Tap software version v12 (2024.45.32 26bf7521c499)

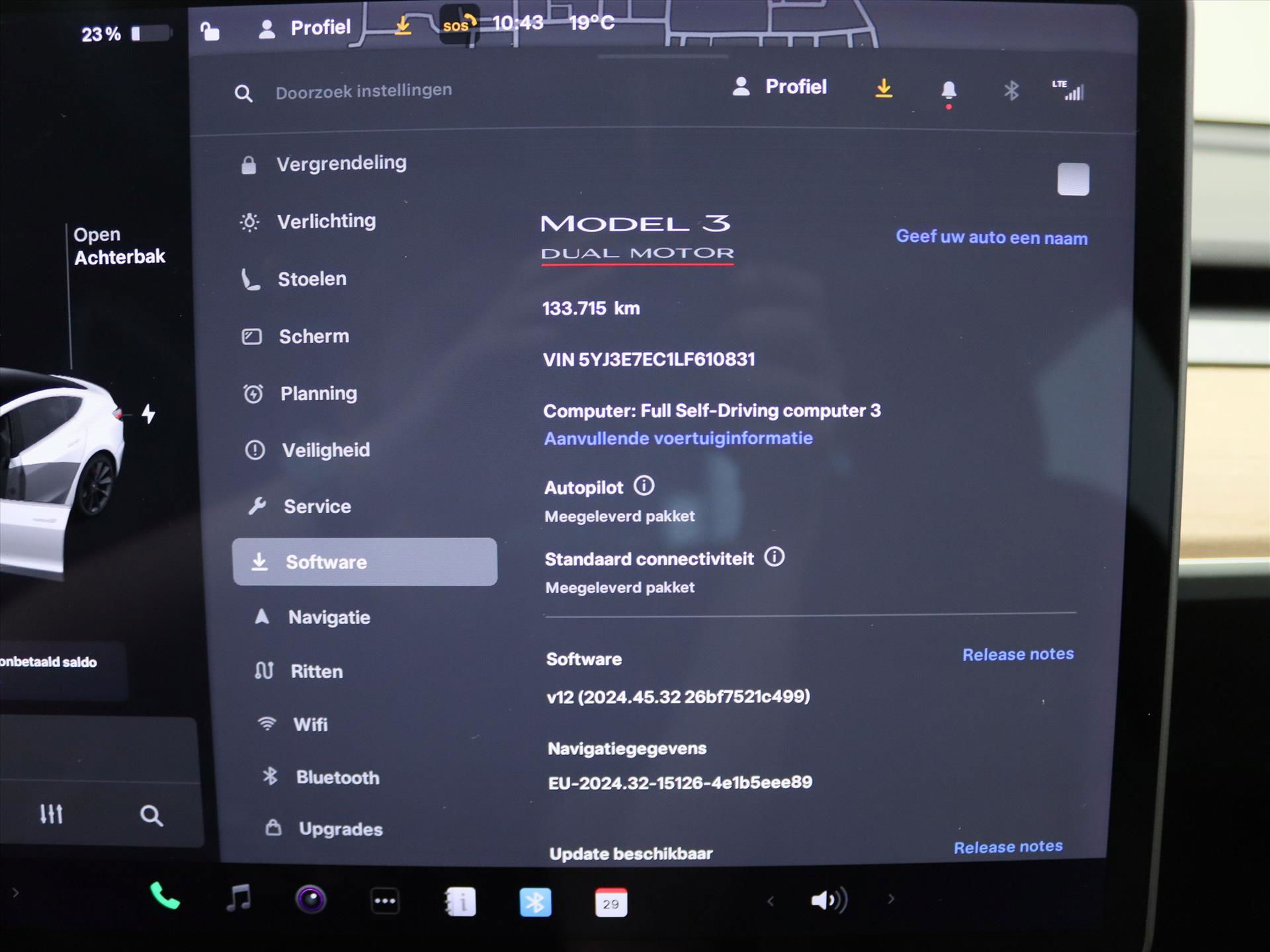[x=678, y=697]
